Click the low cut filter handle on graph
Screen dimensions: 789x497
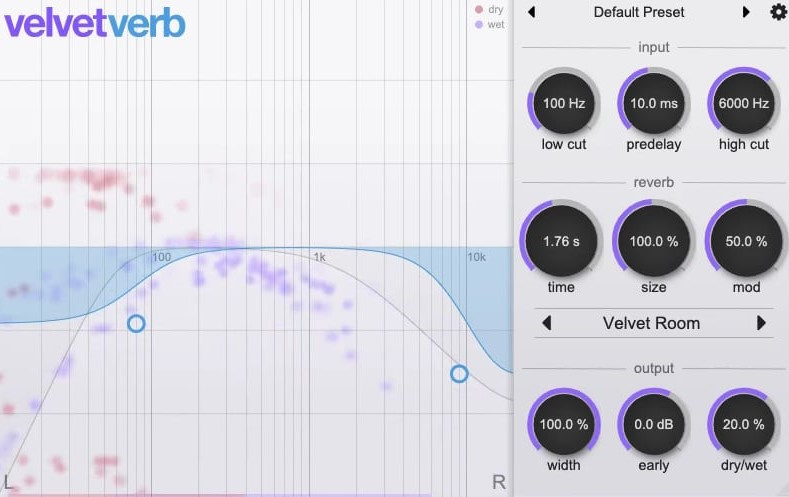136,323
